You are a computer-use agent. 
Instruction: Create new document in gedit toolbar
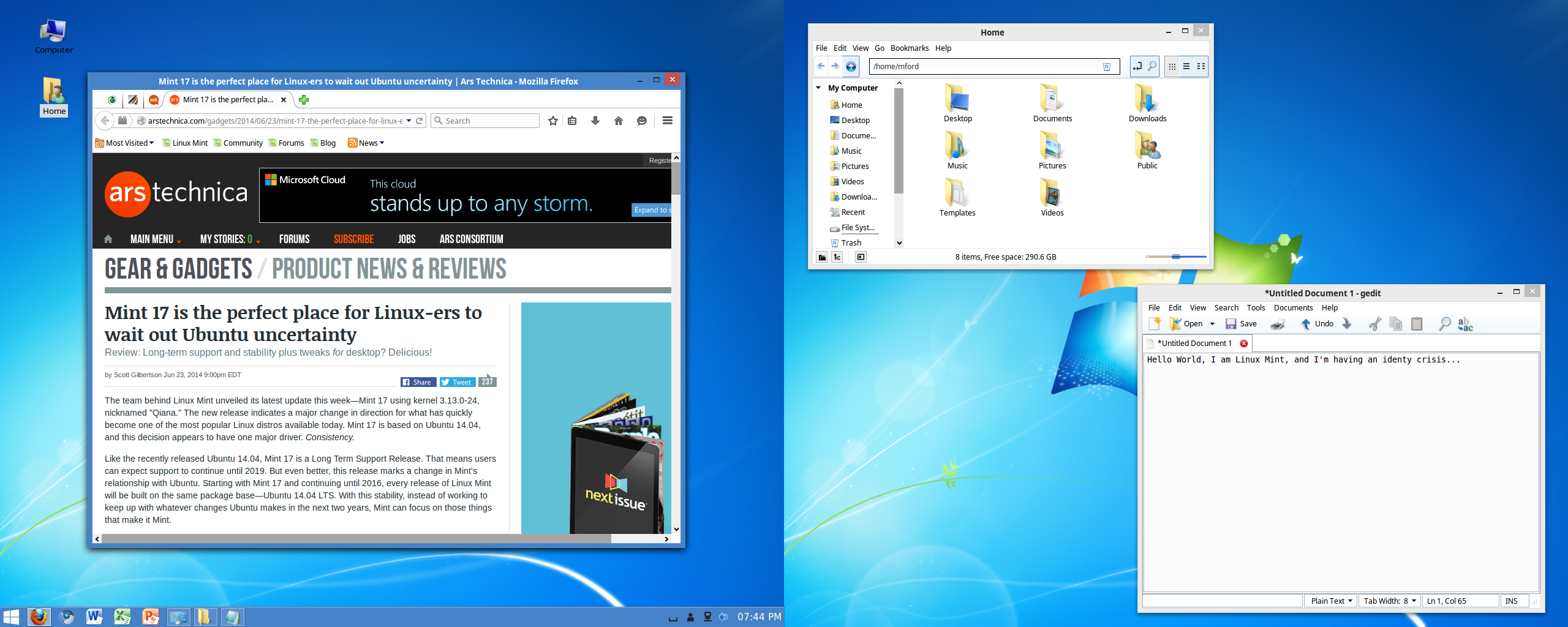point(1155,323)
